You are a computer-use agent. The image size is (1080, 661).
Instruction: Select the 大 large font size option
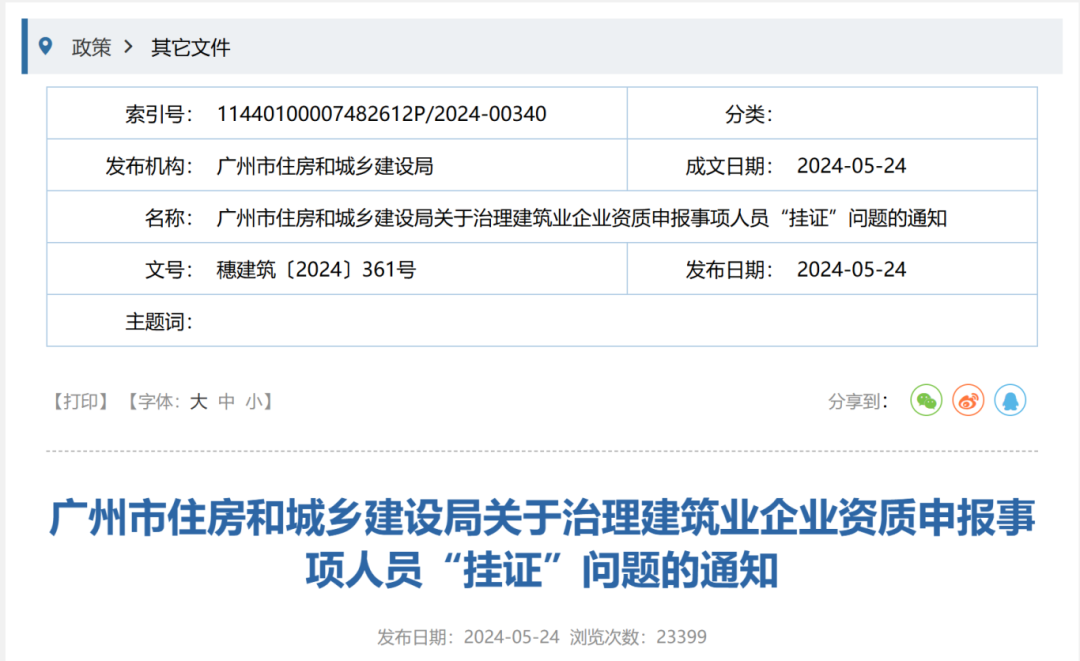tap(197, 401)
